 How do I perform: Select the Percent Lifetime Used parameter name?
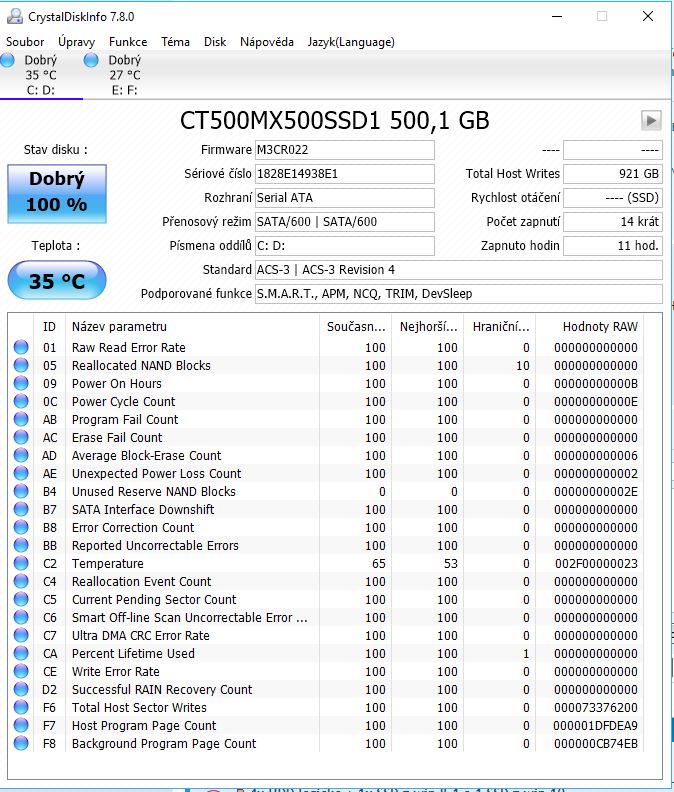133,654
